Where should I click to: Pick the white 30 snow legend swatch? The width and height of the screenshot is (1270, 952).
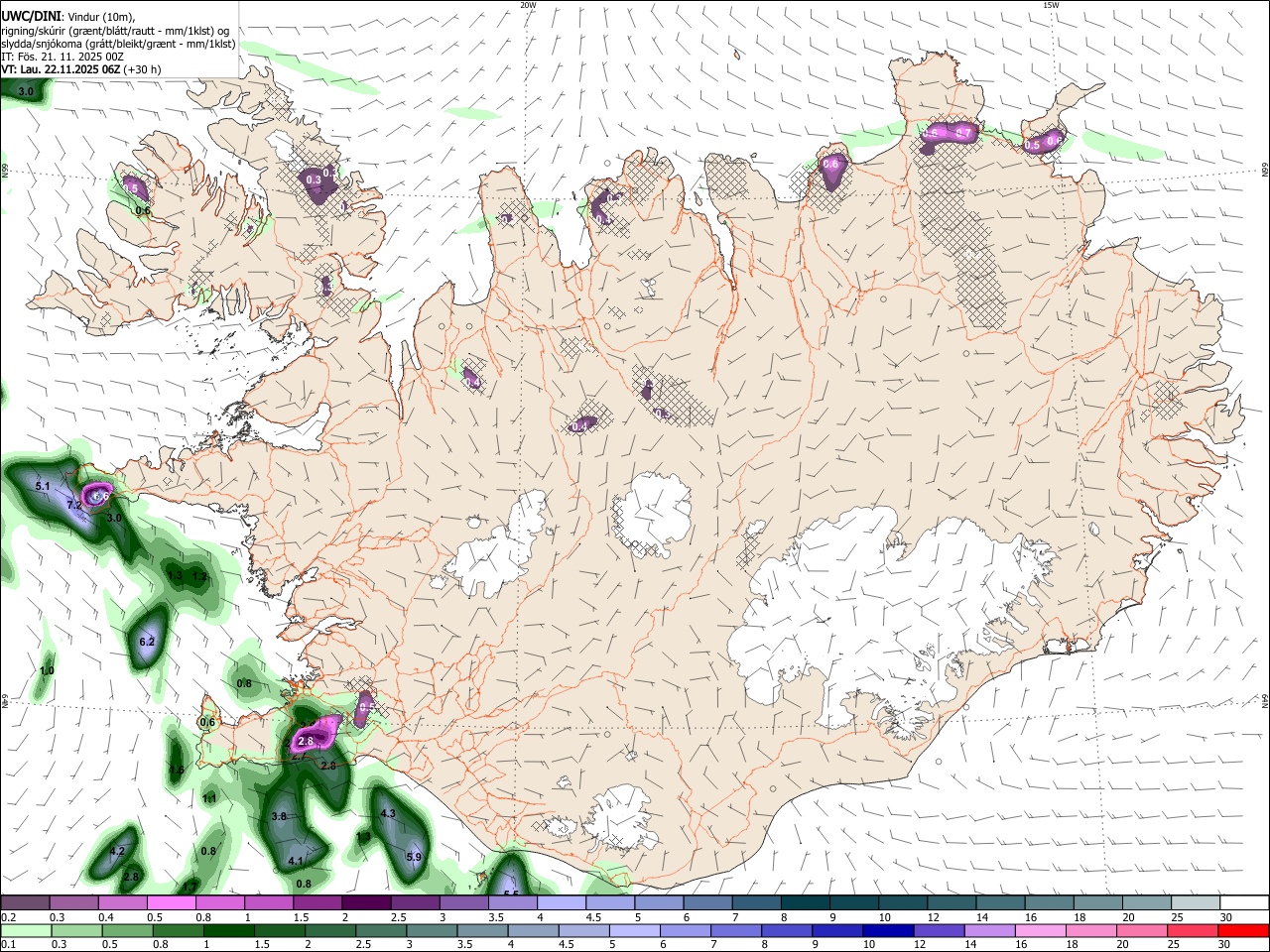tap(1242, 902)
